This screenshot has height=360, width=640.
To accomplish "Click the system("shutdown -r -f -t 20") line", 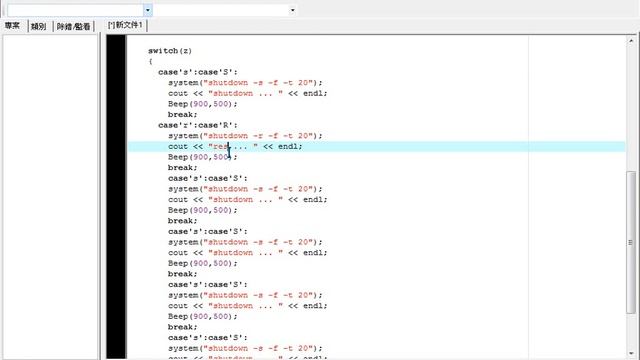I will tap(245, 136).
